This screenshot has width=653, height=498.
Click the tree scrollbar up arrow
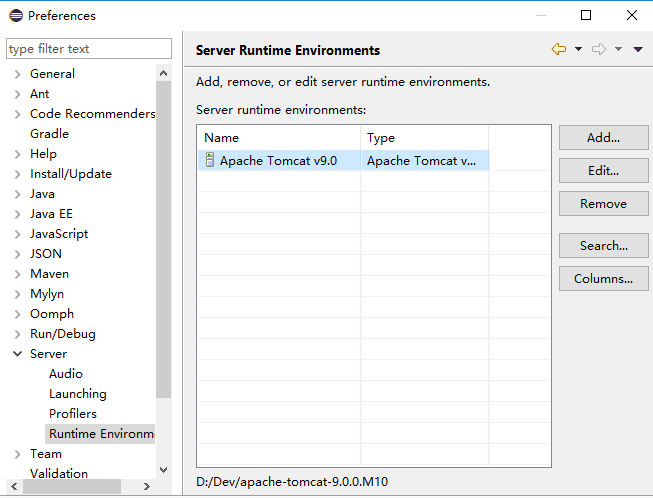pyautogui.click(x=164, y=74)
